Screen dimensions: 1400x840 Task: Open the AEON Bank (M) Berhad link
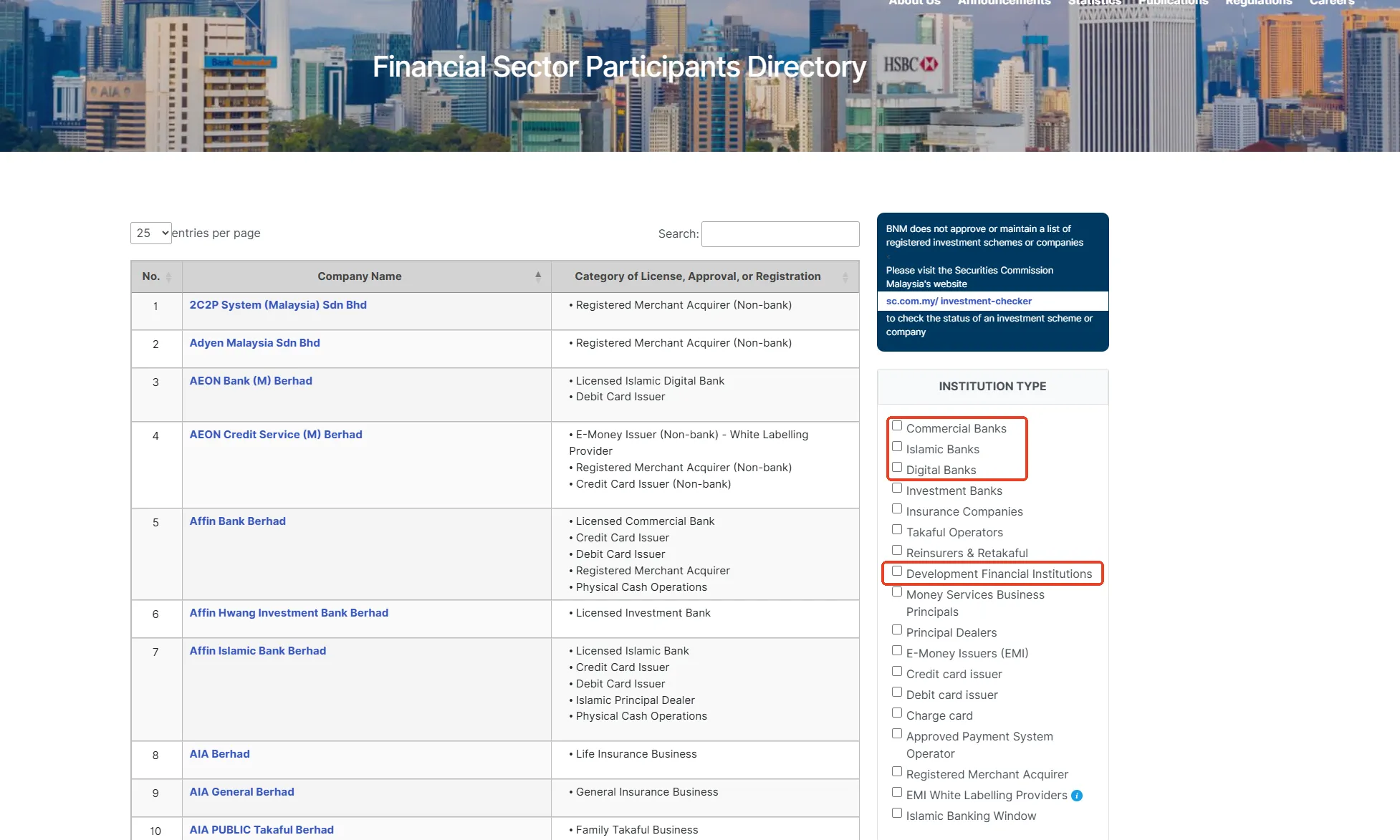click(x=251, y=381)
